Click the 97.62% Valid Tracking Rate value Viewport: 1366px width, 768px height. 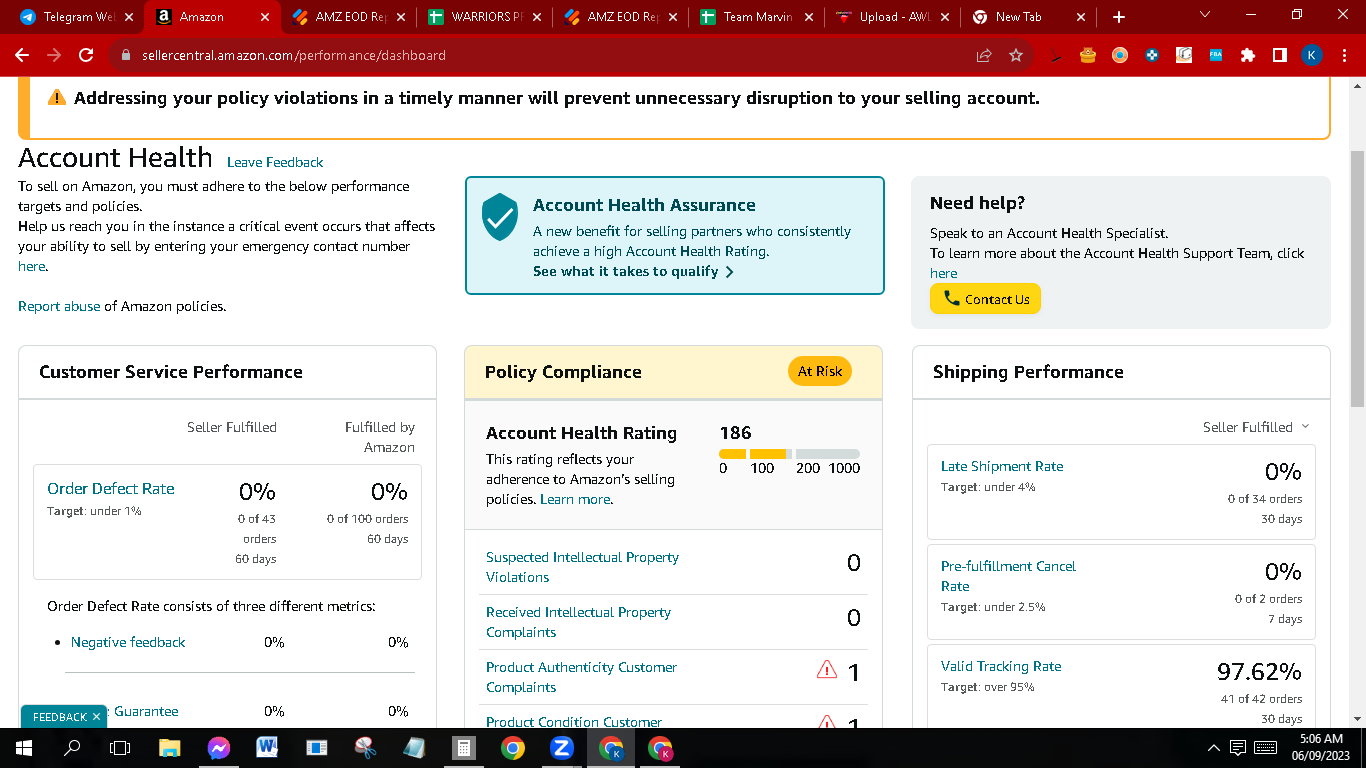pos(1259,671)
